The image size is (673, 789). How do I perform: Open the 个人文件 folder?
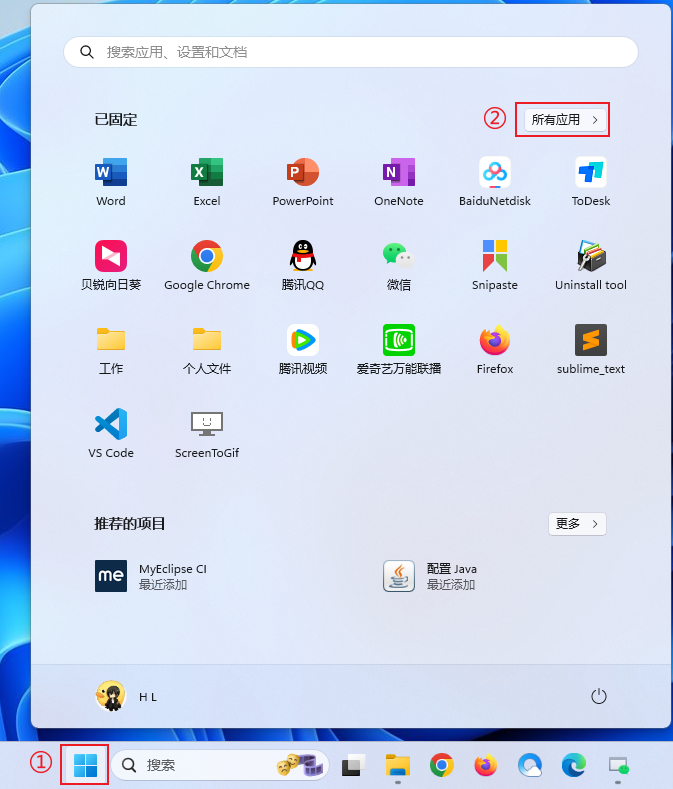pyautogui.click(x=207, y=350)
